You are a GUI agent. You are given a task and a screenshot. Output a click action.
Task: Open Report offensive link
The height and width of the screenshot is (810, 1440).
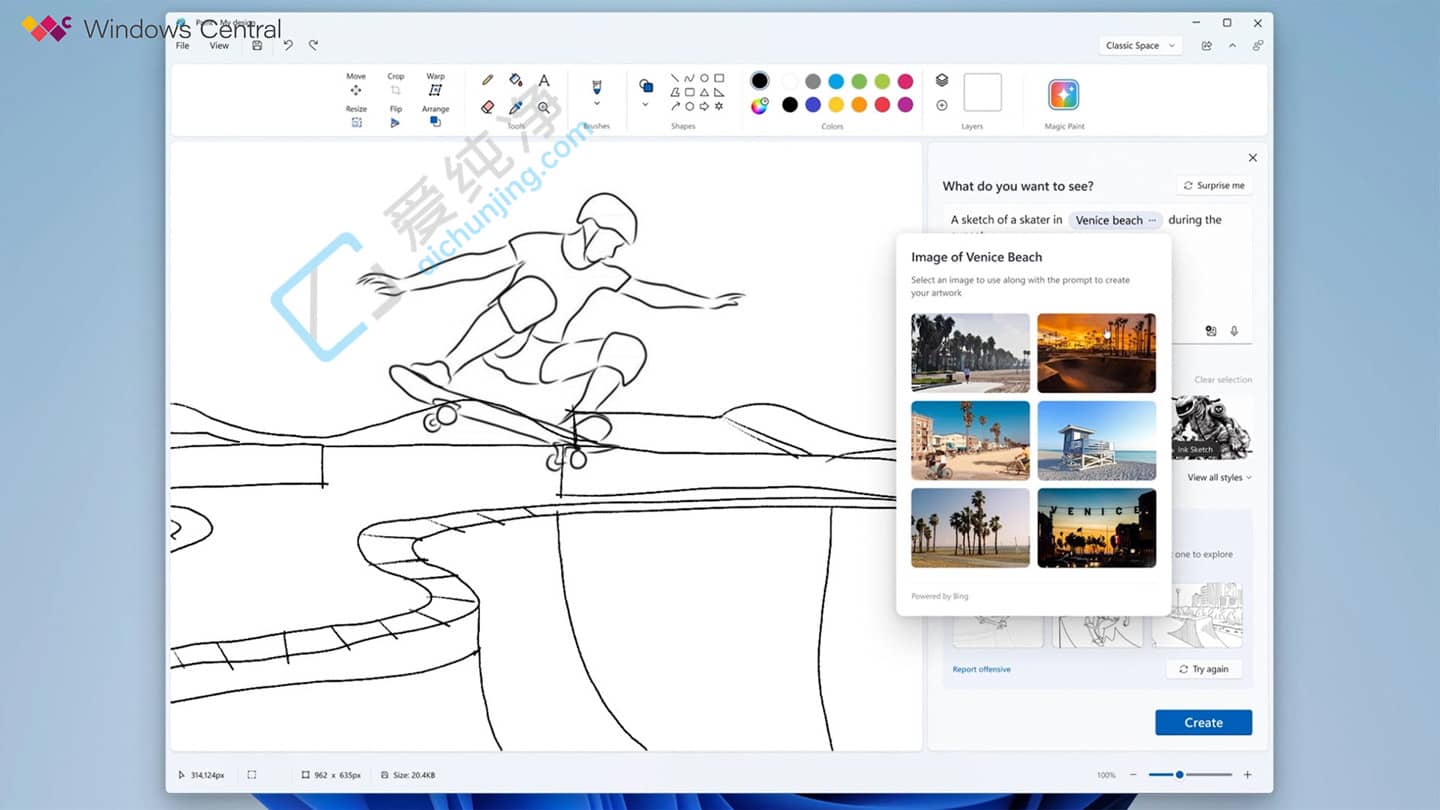[x=981, y=669]
